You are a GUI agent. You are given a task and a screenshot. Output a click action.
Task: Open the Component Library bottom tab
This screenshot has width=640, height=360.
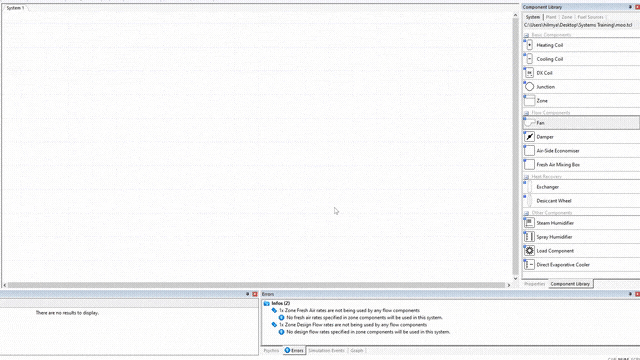coord(570,284)
